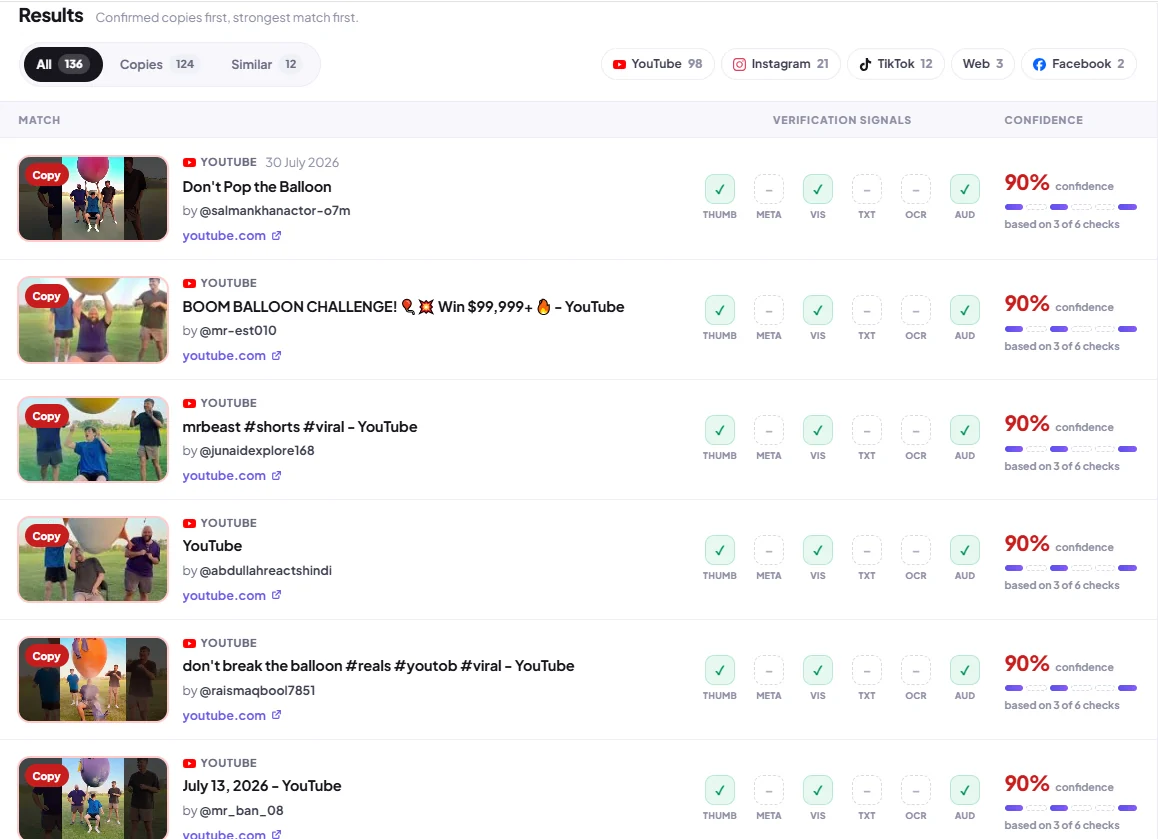The width and height of the screenshot is (1158, 839).
Task: Click VIS check icon in @mr_ban_08 row
Action: coord(818,790)
